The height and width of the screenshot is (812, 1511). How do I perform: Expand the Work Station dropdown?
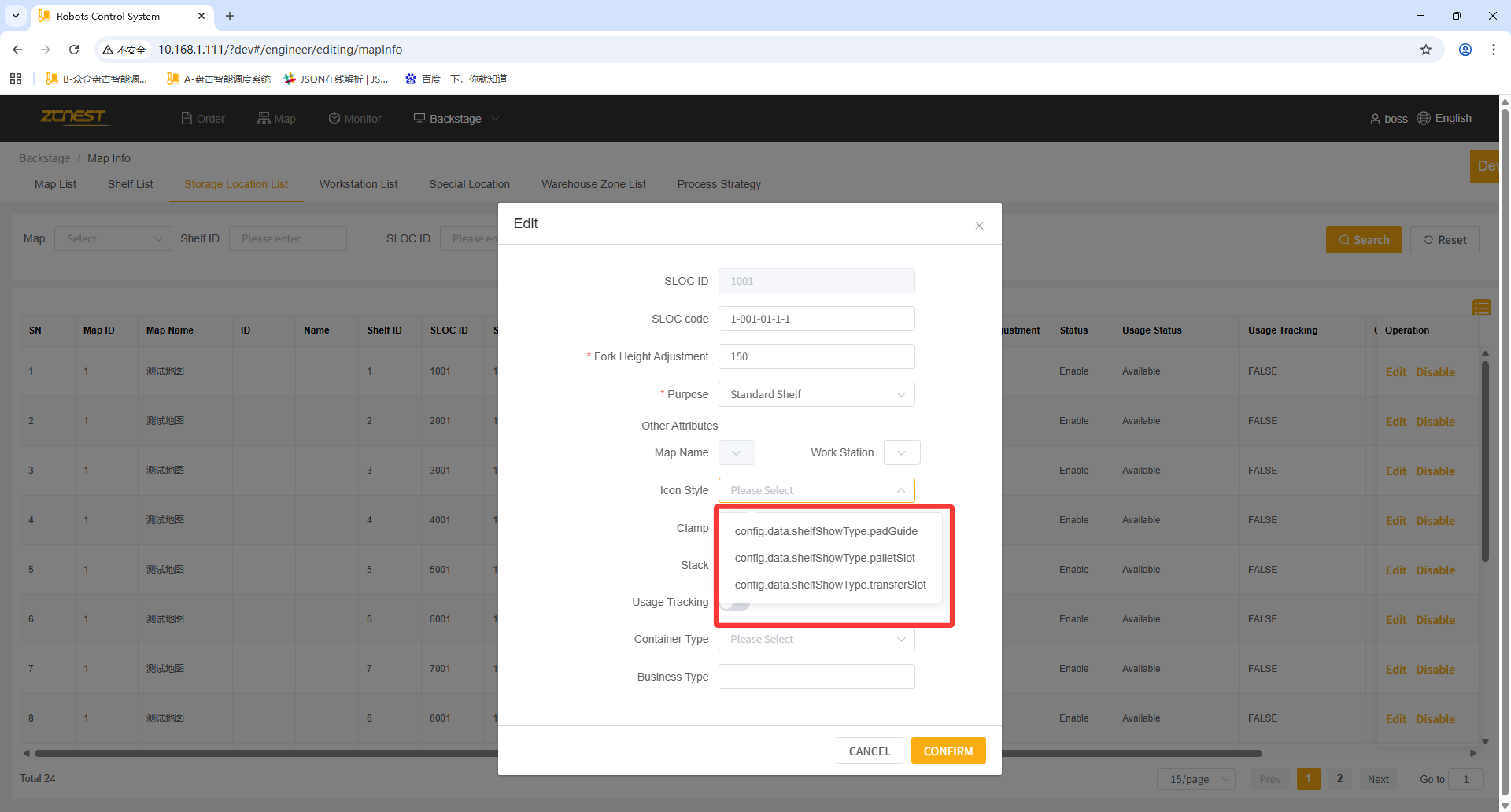901,452
